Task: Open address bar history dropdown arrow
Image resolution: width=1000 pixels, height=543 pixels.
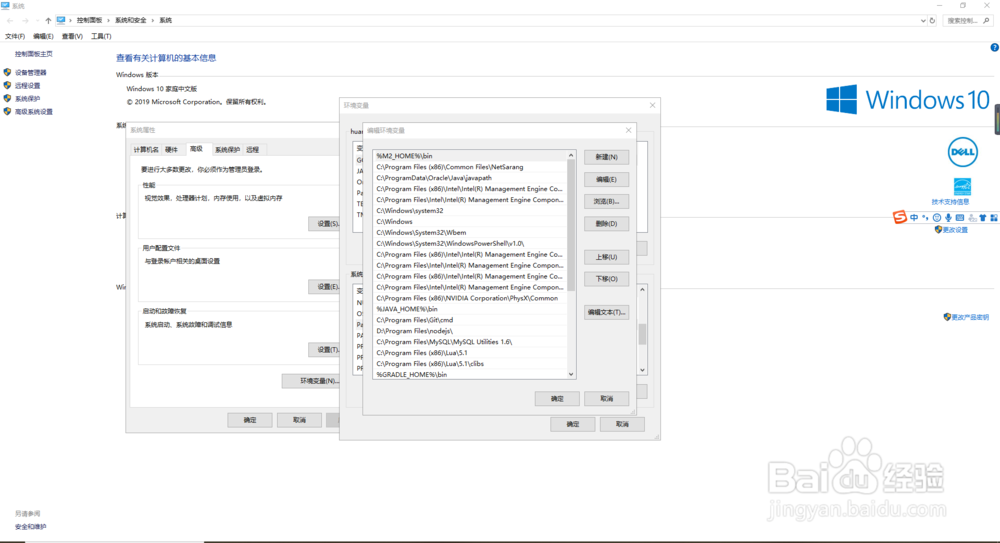Action: click(923, 20)
